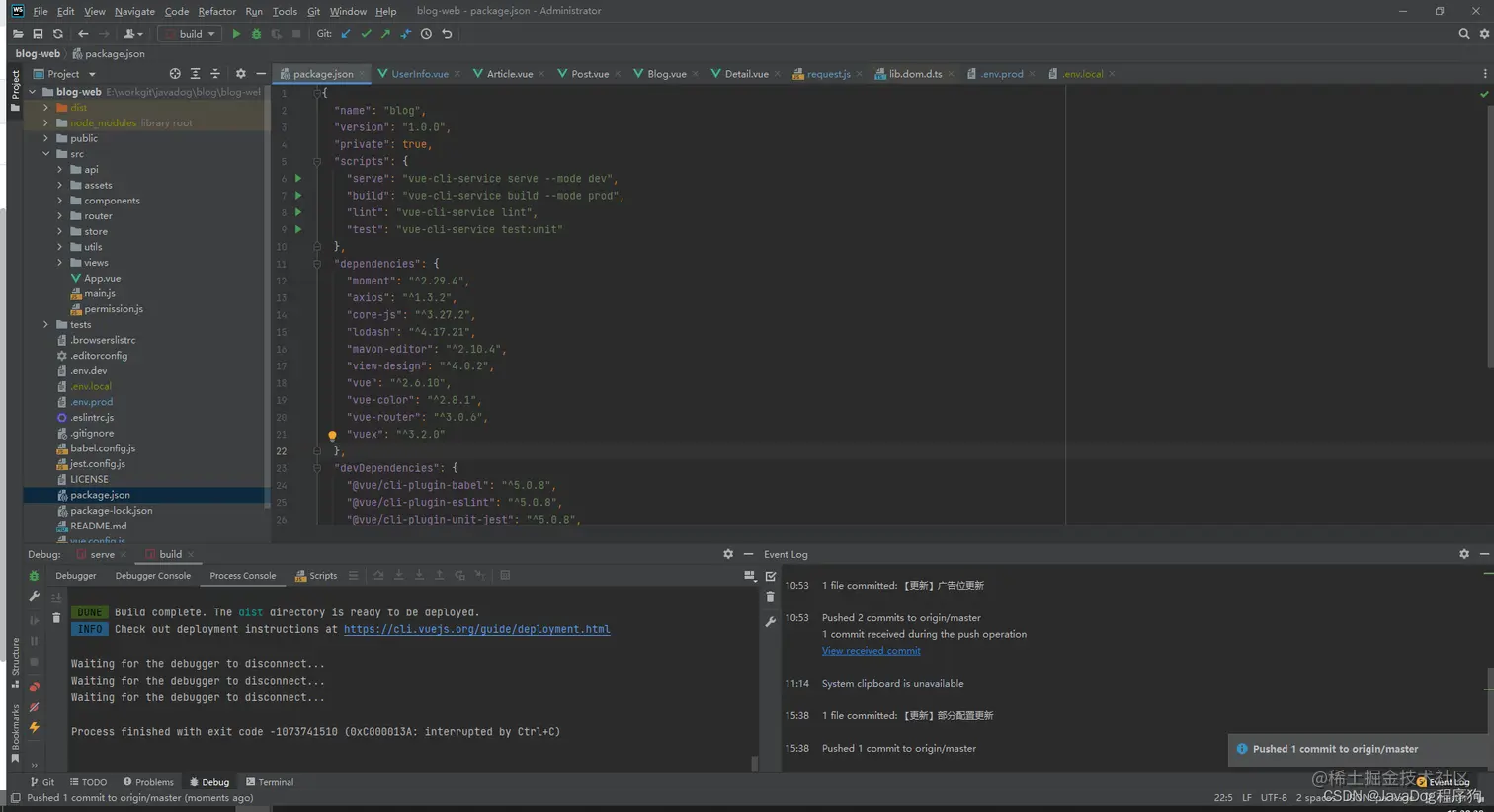Open the build run configuration dropdown
The width and height of the screenshot is (1494, 812).
tap(190, 34)
